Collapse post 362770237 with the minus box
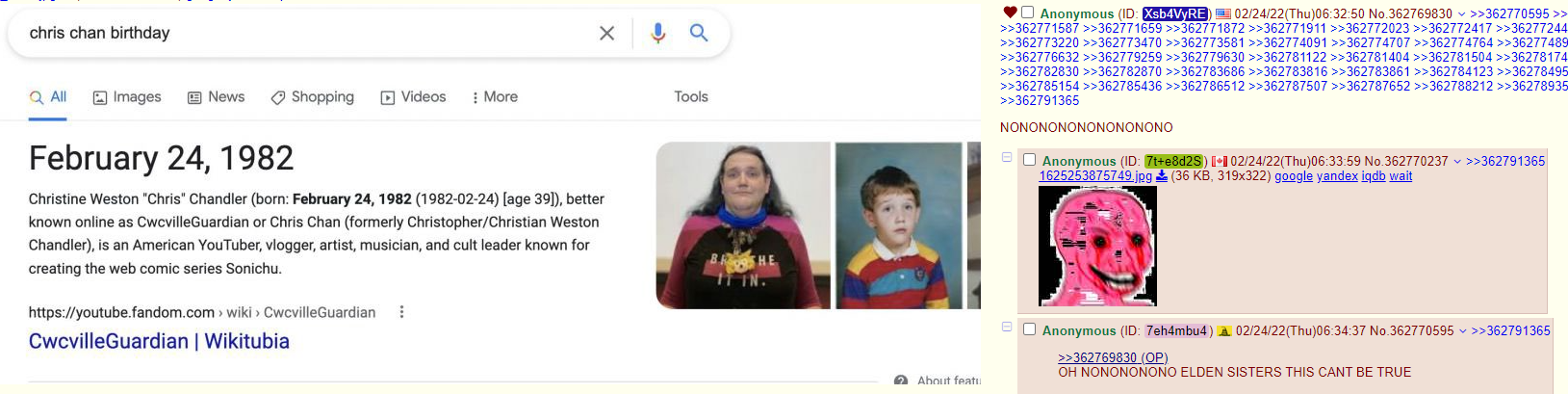 pos(1007,157)
